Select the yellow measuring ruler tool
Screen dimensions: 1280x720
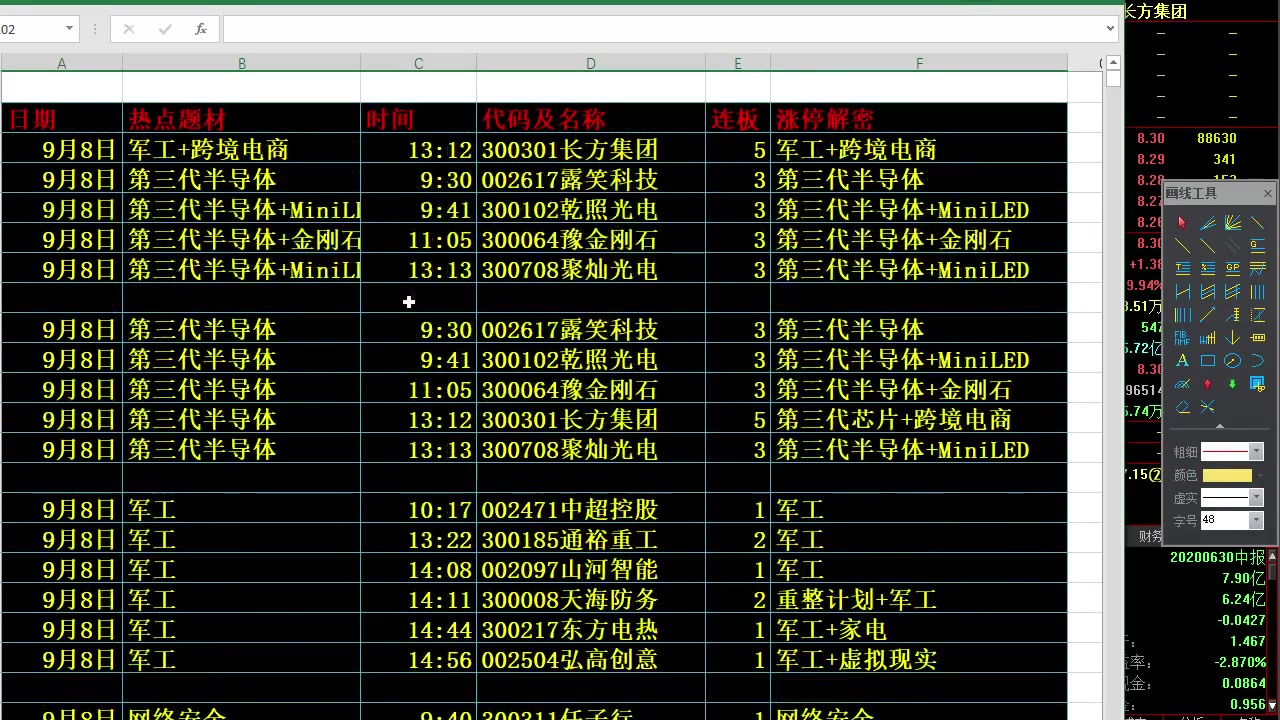tap(1257, 338)
